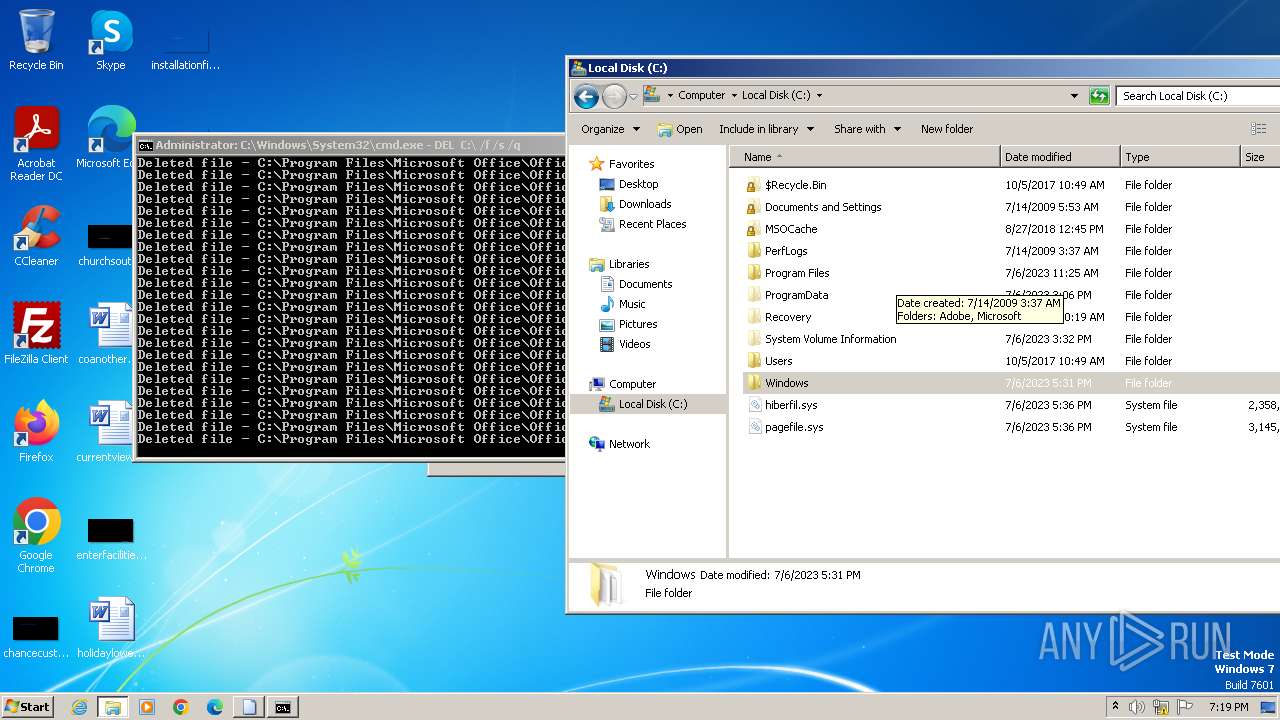Open Organize dropdown menu
The height and width of the screenshot is (720, 1280).
(610, 129)
